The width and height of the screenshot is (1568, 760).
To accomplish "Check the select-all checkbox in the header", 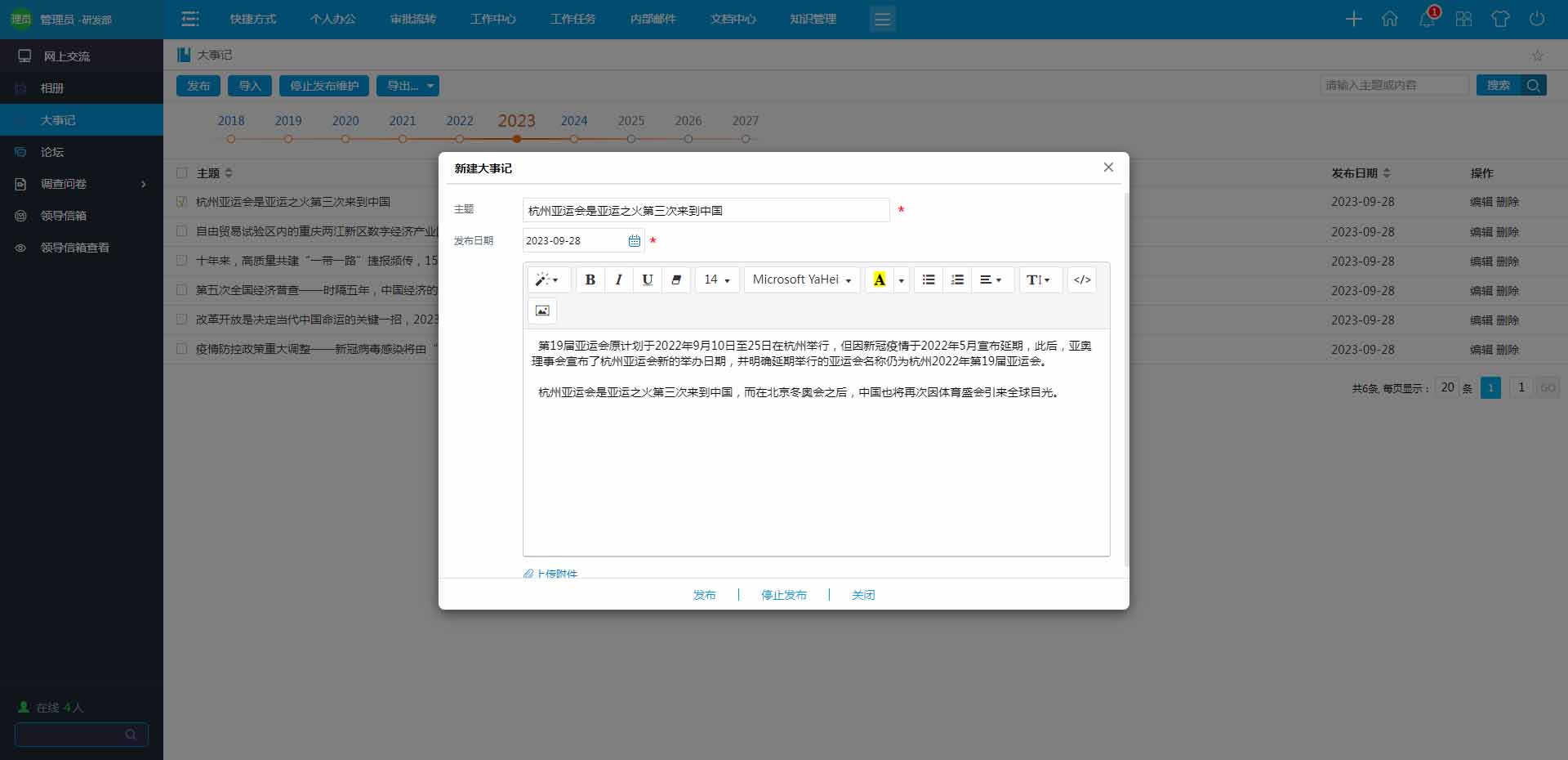I will 181,172.
